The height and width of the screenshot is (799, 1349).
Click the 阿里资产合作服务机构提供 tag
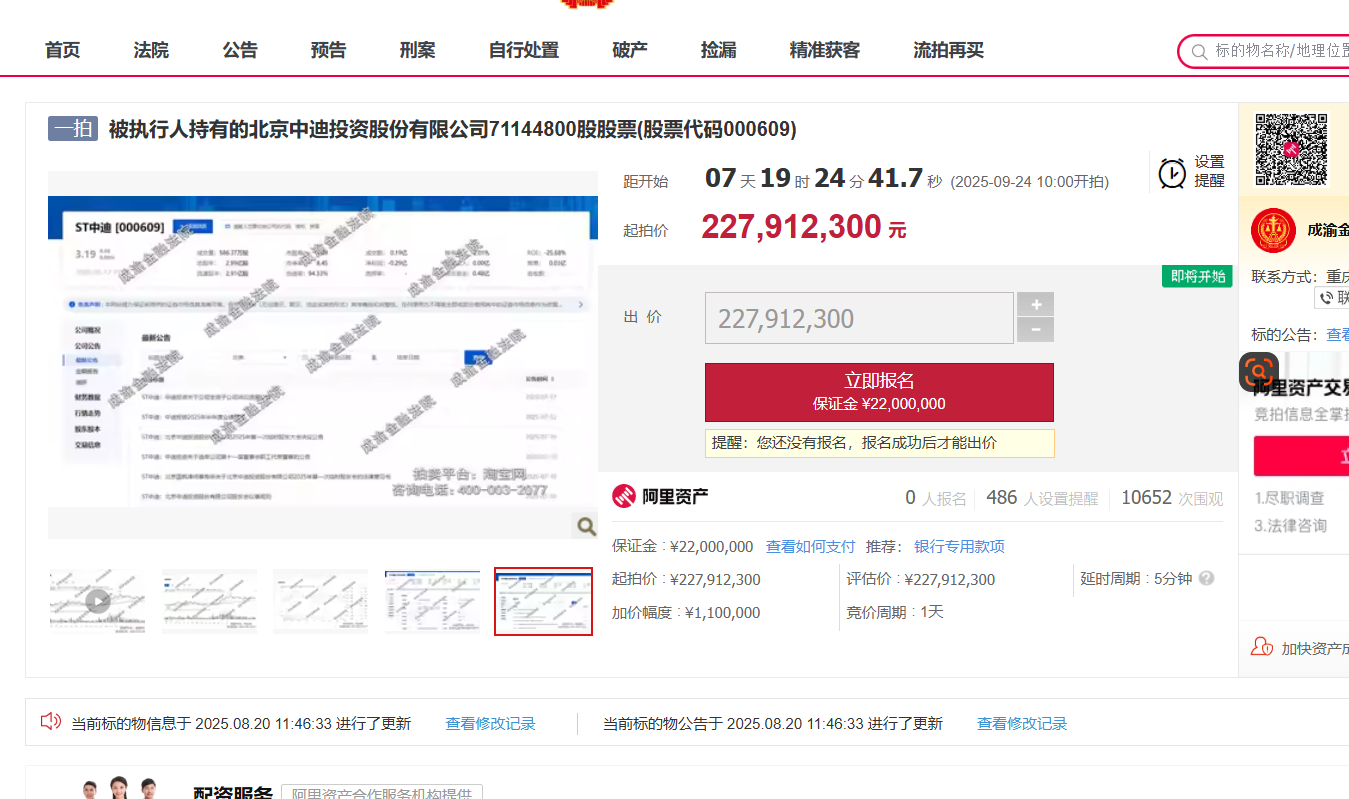381,793
